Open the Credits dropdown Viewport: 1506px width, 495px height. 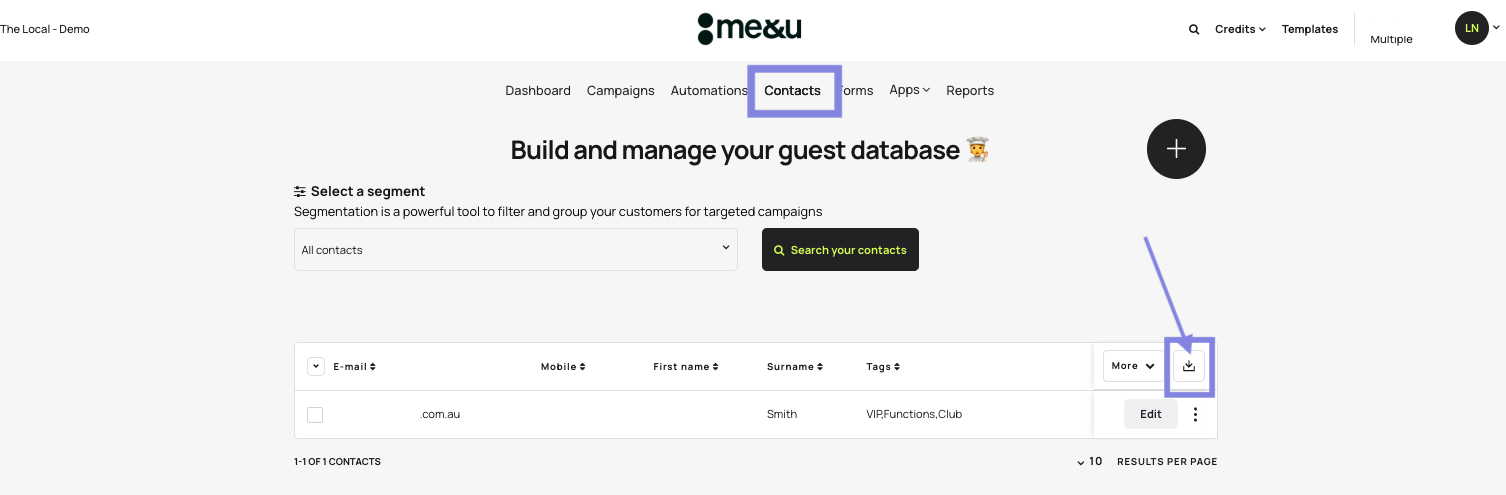pyautogui.click(x=1240, y=30)
